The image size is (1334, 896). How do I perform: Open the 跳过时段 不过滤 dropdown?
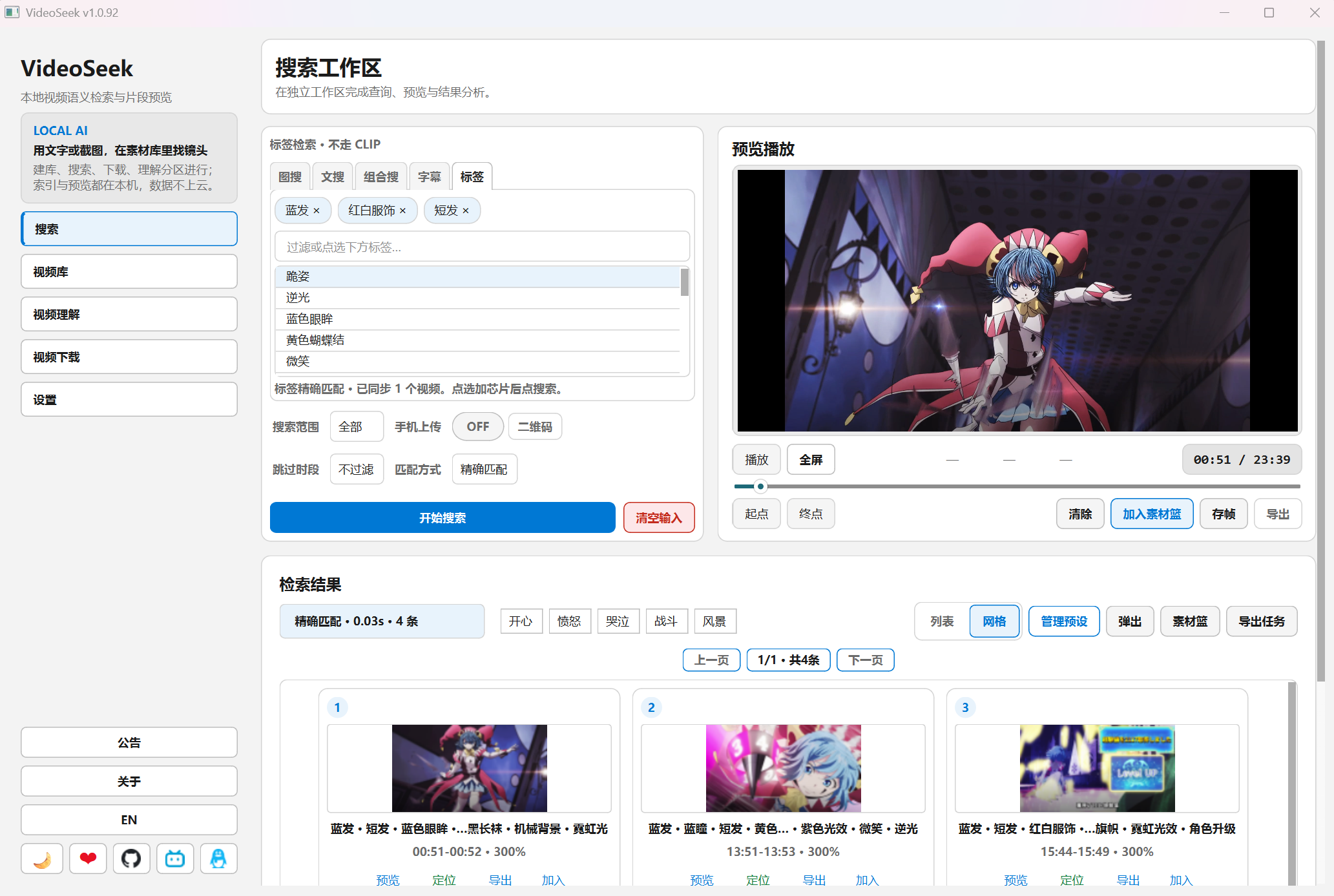click(357, 469)
